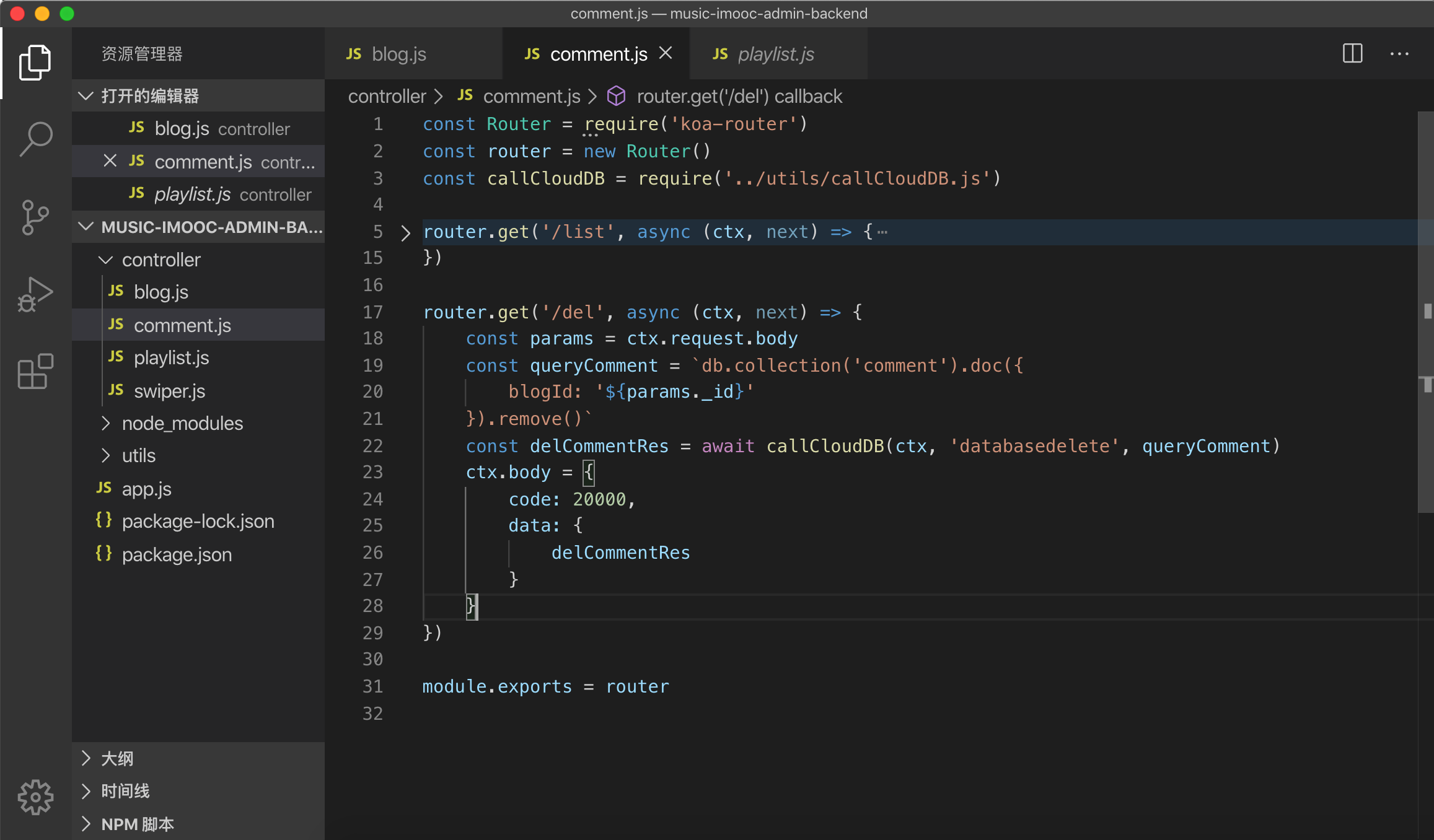Viewport: 1434px width, 840px height.
Task: Switch to the blog.js tab
Action: coord(398,55)
